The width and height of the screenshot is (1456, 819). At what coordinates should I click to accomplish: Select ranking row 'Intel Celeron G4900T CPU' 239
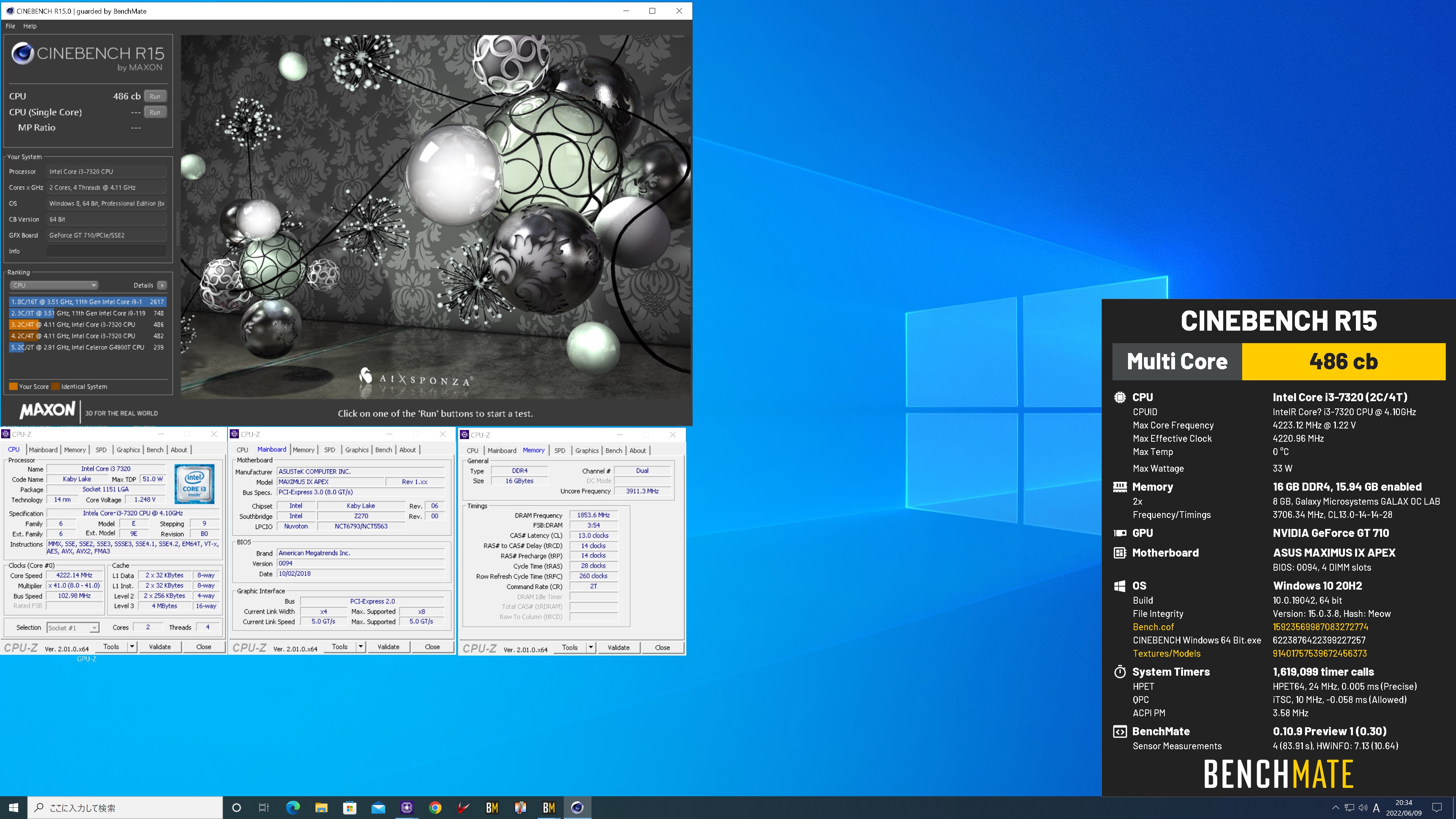(88, 347)
